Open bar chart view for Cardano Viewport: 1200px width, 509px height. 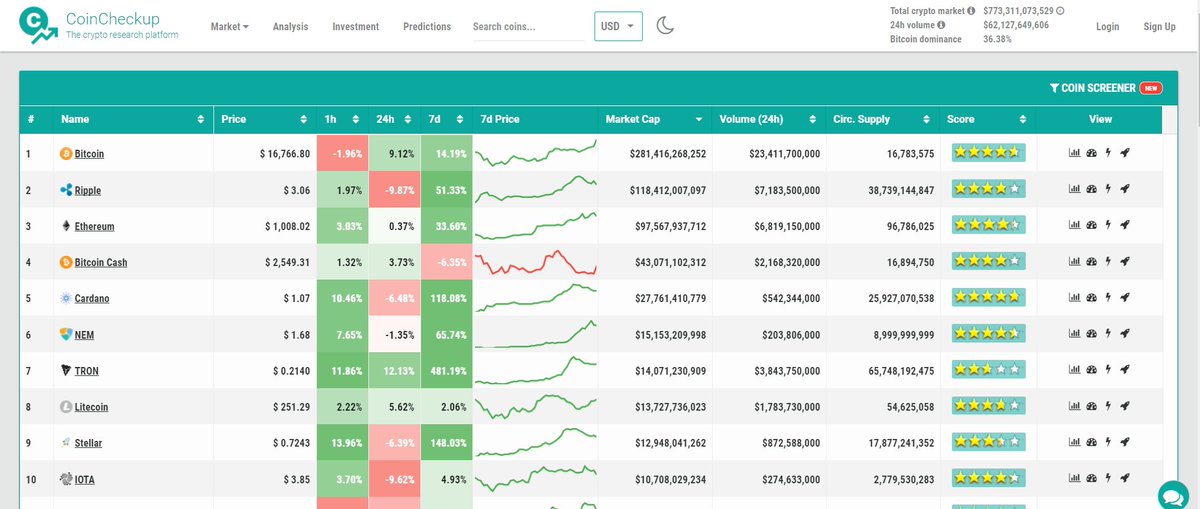[x=1075, y=298]
